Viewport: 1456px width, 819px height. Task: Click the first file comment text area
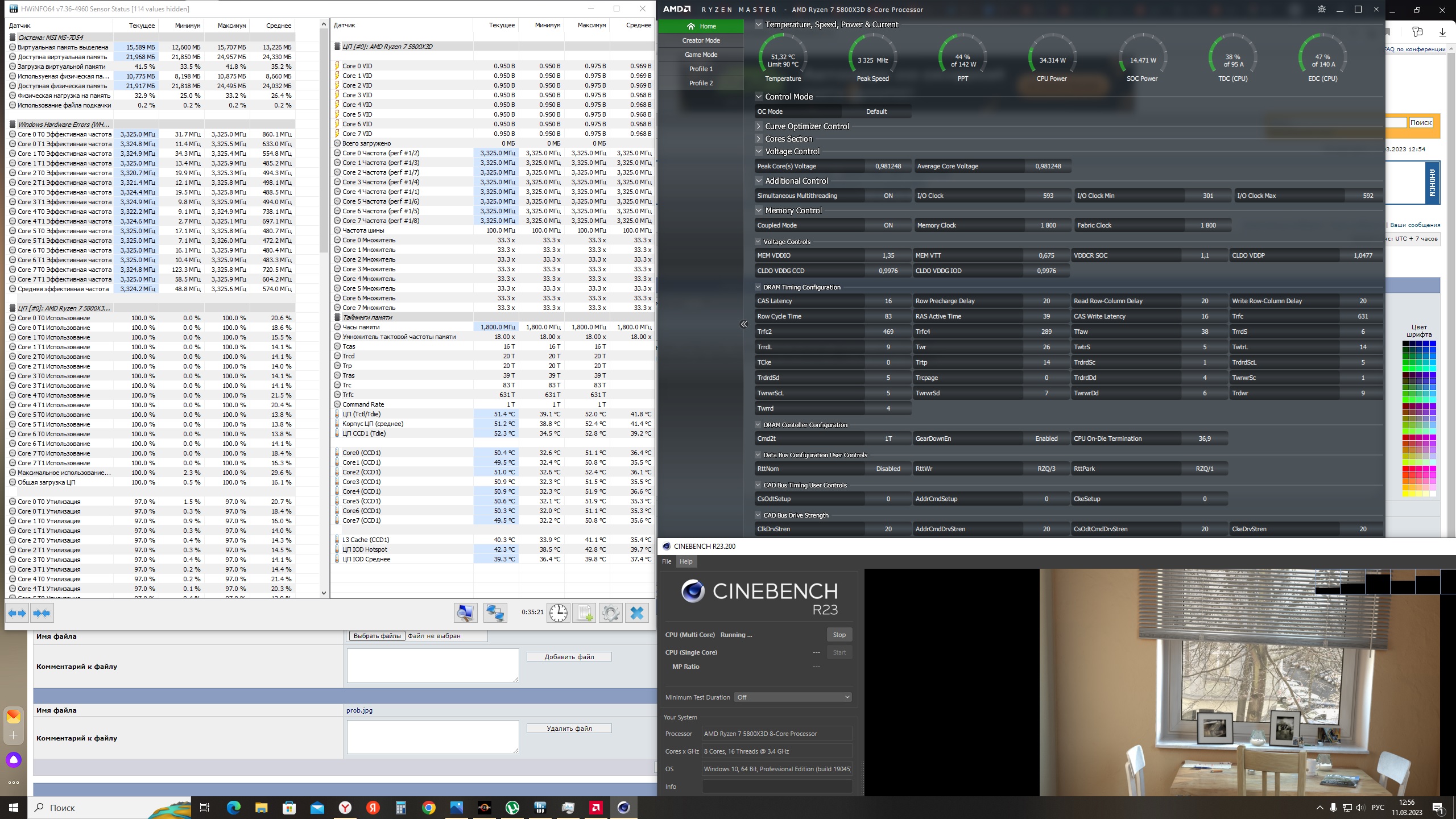coord(432,665)
